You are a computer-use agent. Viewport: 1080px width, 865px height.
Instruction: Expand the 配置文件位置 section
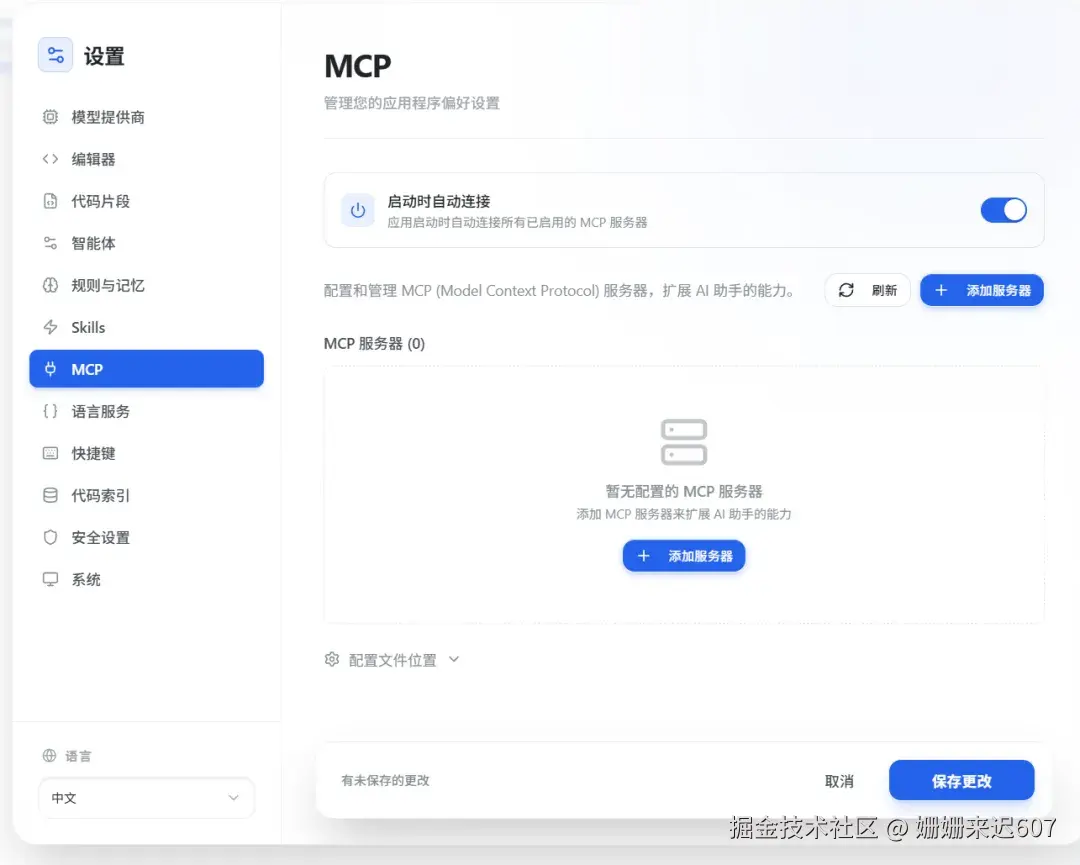[391, 659]
